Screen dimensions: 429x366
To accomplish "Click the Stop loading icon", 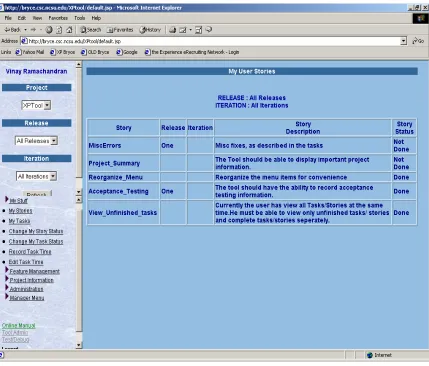I will point(49,30).
